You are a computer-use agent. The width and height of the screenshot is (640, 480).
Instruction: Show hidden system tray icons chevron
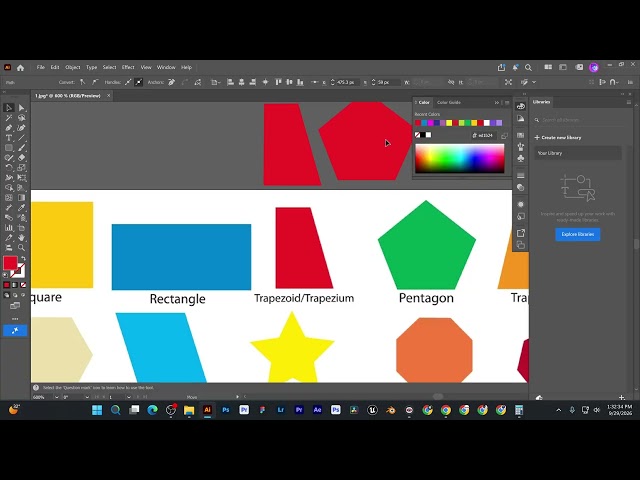(x=559, y=410)
